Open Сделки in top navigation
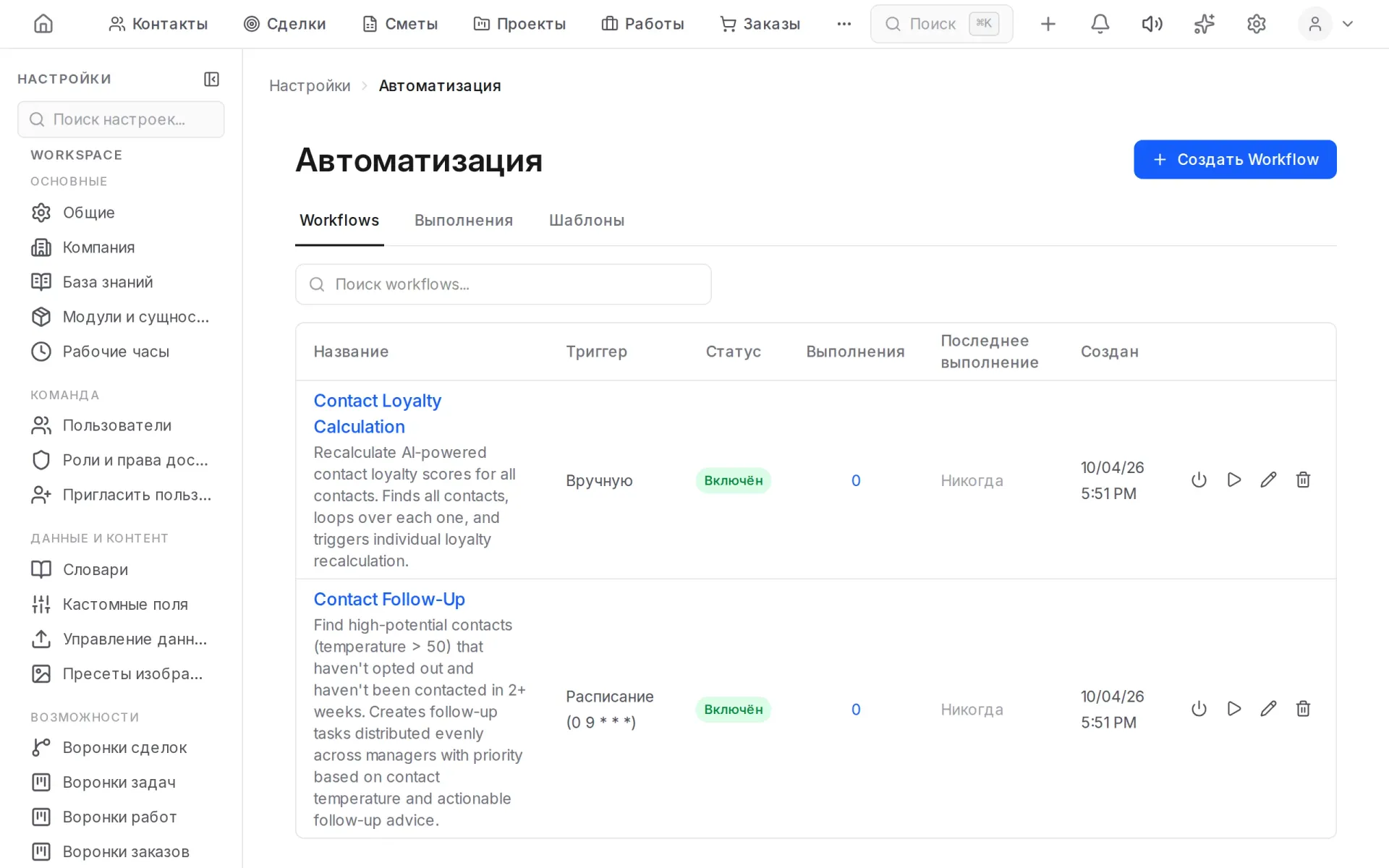The image size is (1389, 868). 284,24
